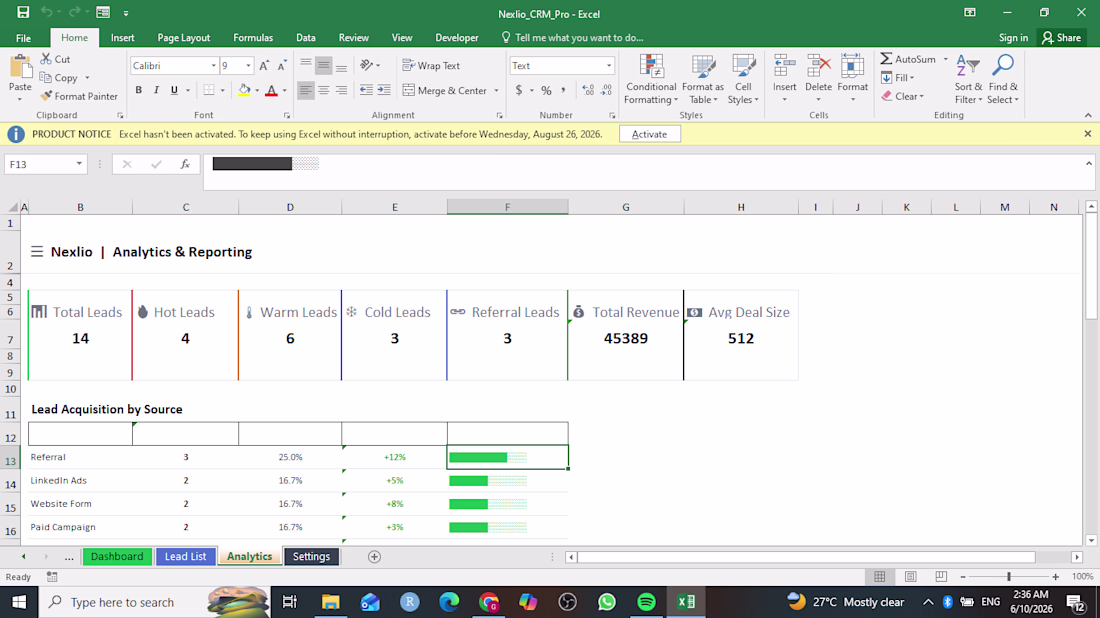The height and width of the screenshot is (618, 1100).
Task: Click the Font Color icon
Action: (x=271, y=90)
